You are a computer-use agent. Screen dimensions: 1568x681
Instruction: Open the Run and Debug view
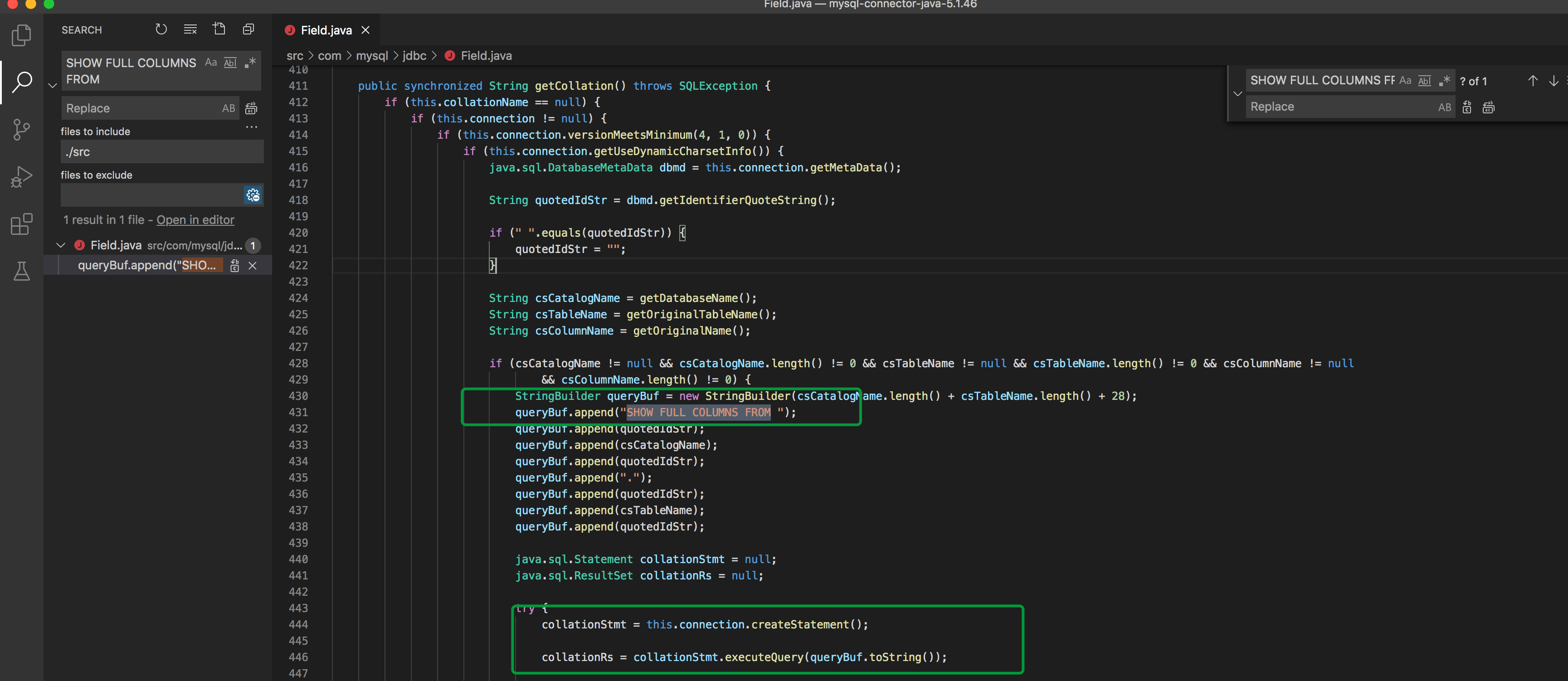tap(21, 176)
